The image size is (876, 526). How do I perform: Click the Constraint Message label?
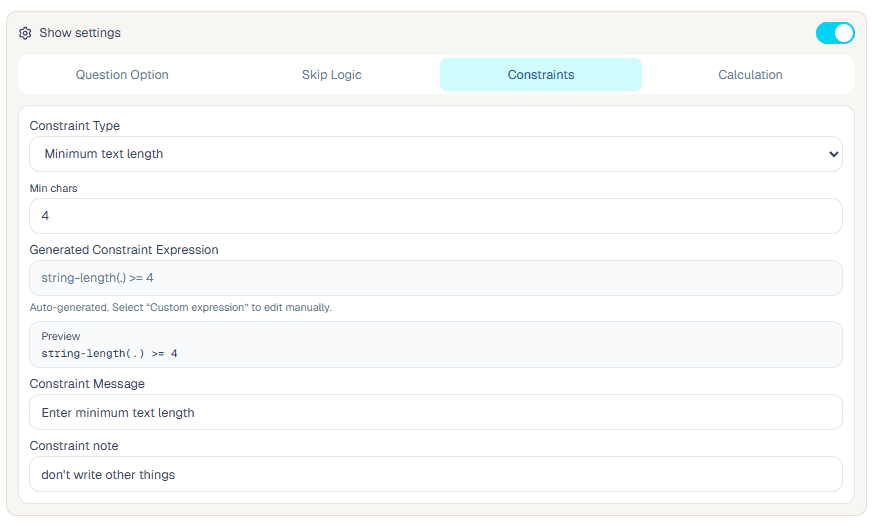[87, 384]
